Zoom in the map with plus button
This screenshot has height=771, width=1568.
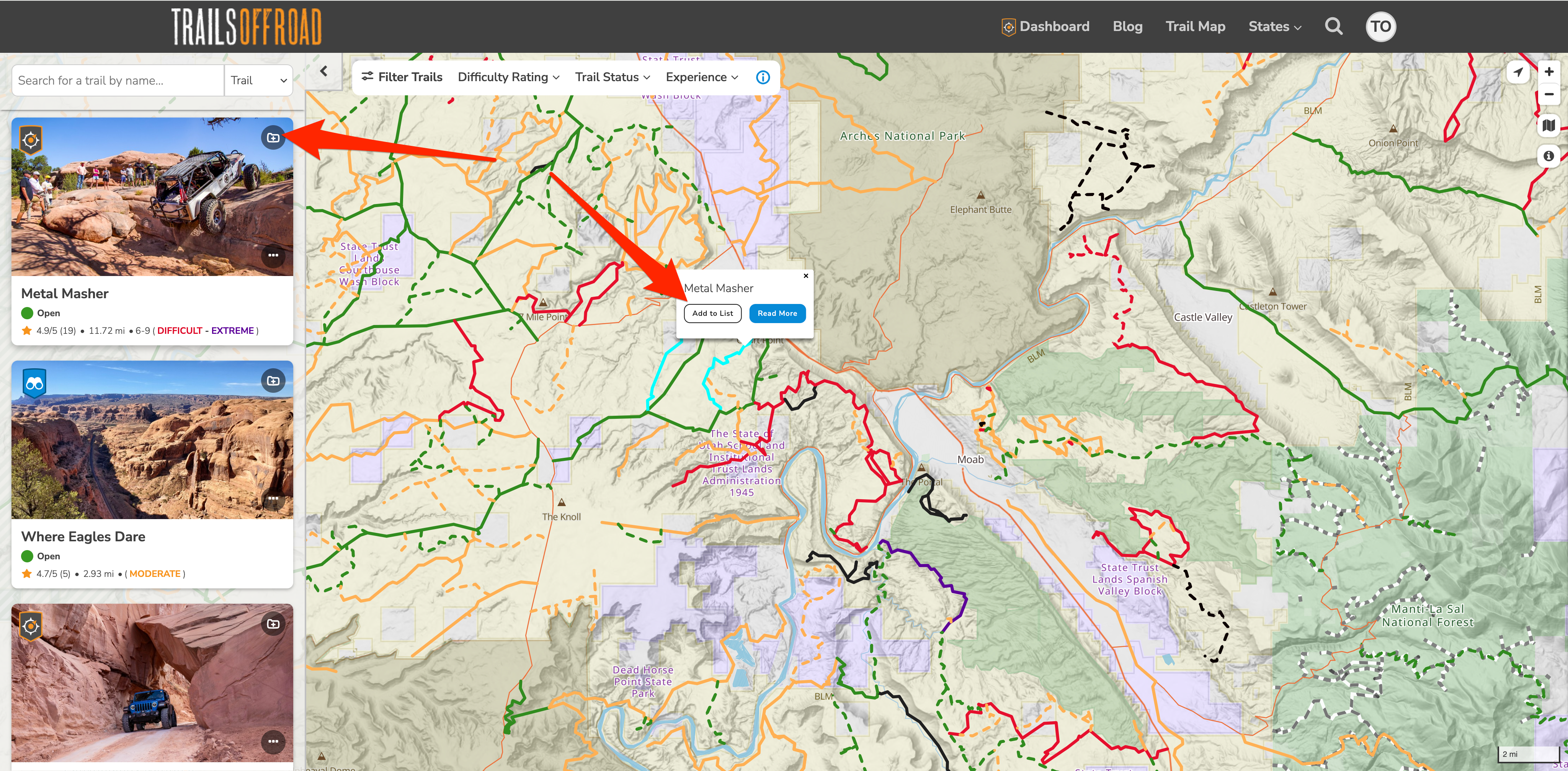1548,72
